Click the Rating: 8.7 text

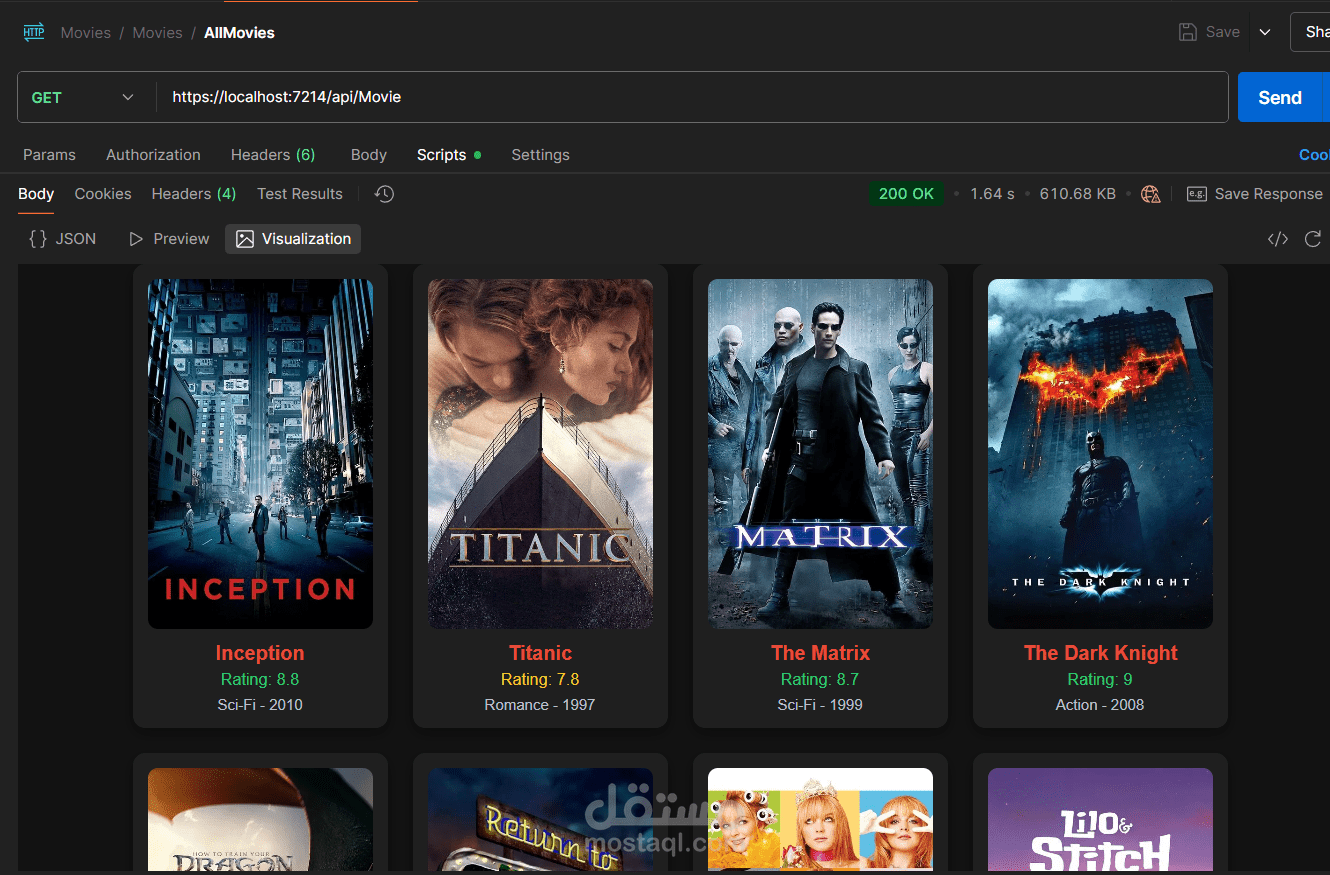click(820, 680)
